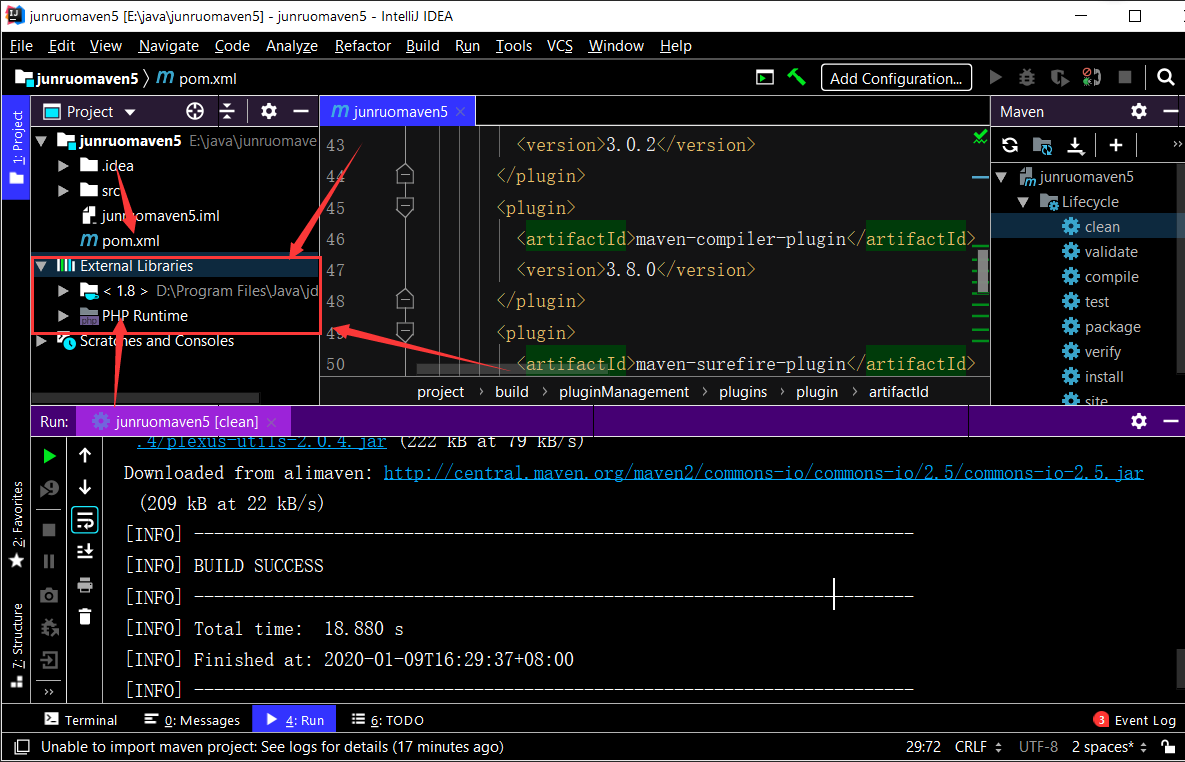Collapse junruomaven5 node in Maven panel

pos(1001,177)
